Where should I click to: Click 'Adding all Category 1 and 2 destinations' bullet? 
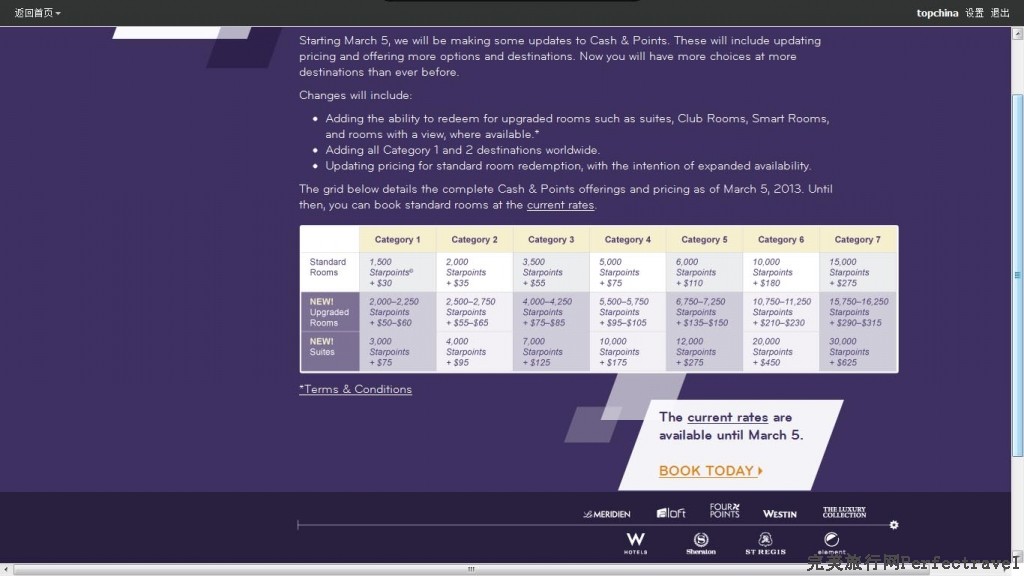(x=462, y=150)
